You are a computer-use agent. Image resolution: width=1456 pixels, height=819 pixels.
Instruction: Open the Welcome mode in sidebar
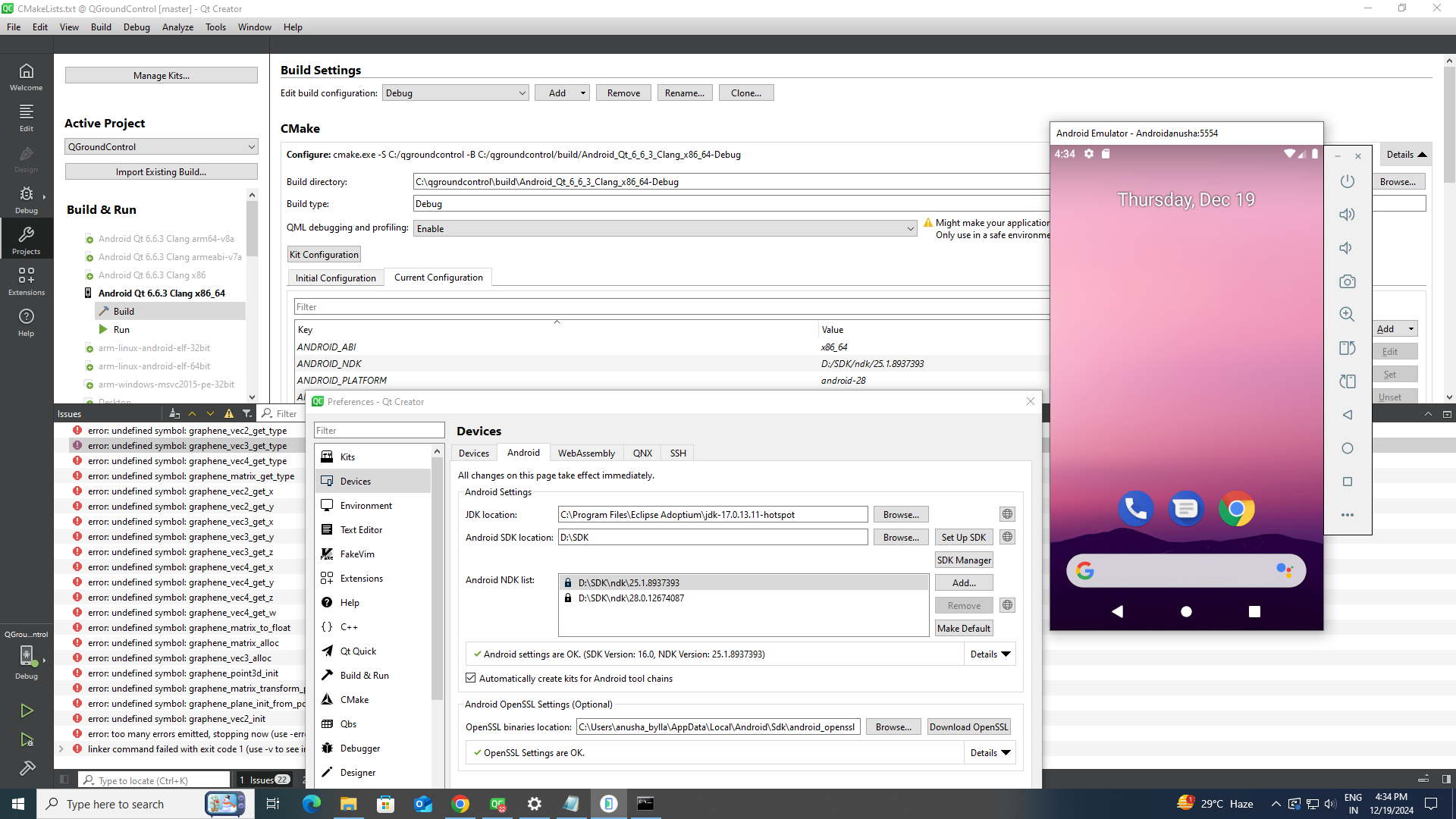[x=27, y=77]
